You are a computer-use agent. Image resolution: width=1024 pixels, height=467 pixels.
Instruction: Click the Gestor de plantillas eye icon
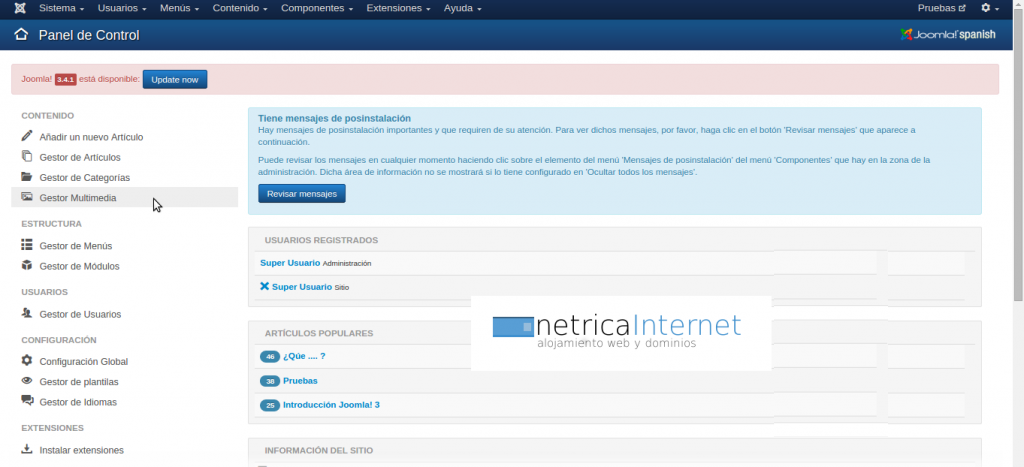pyautogui.click(x=27, y=381)
